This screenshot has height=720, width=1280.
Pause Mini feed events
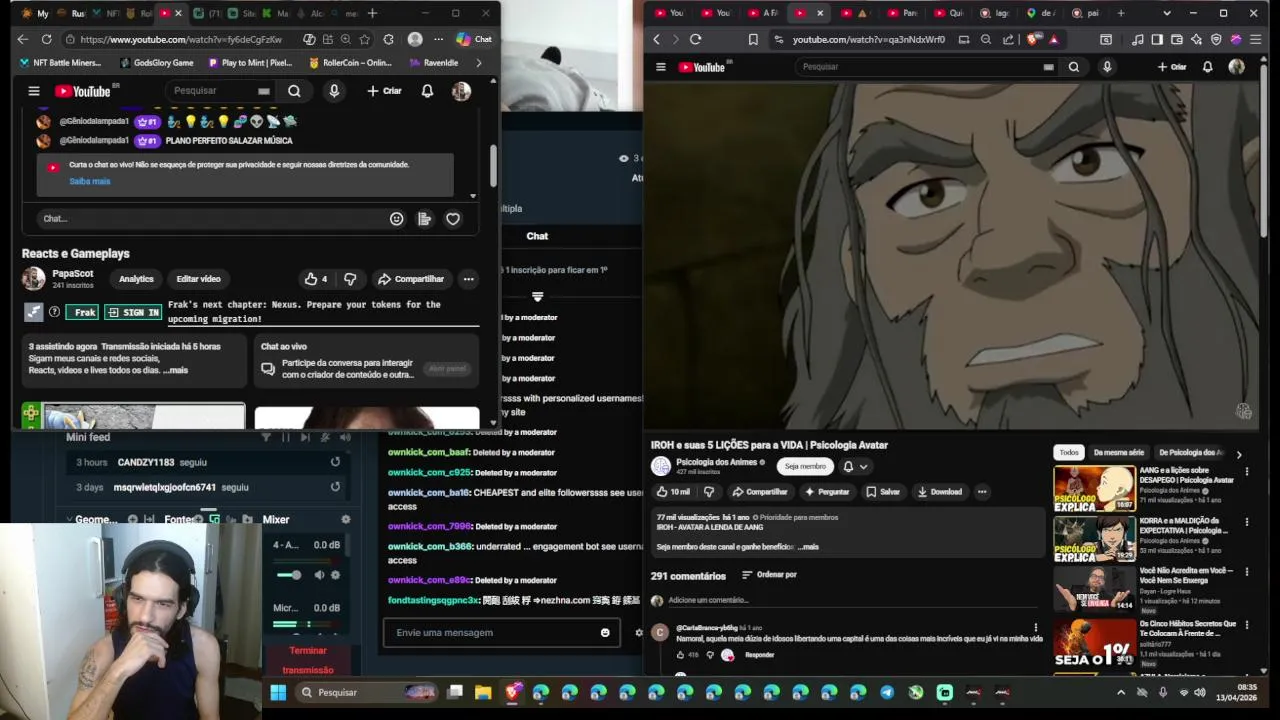[x=286, y=437]
